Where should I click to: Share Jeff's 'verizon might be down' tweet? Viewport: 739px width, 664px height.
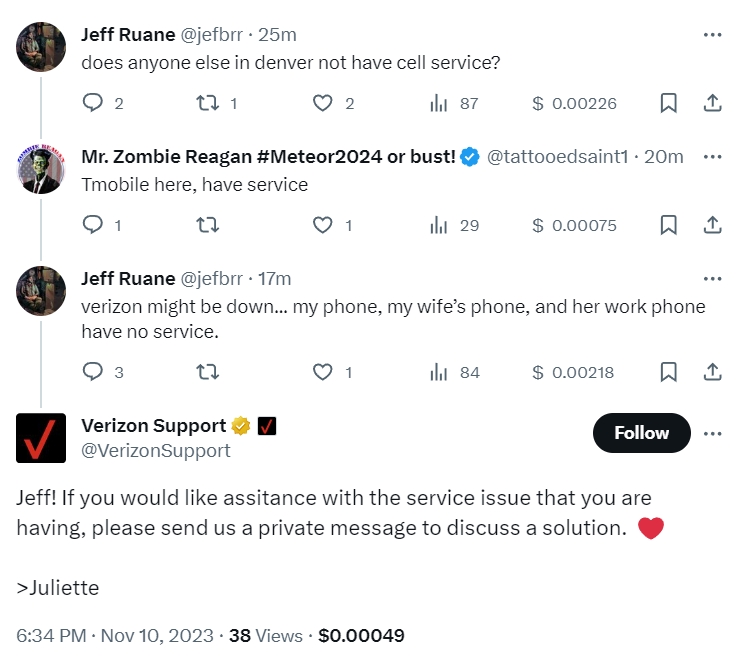713,372
